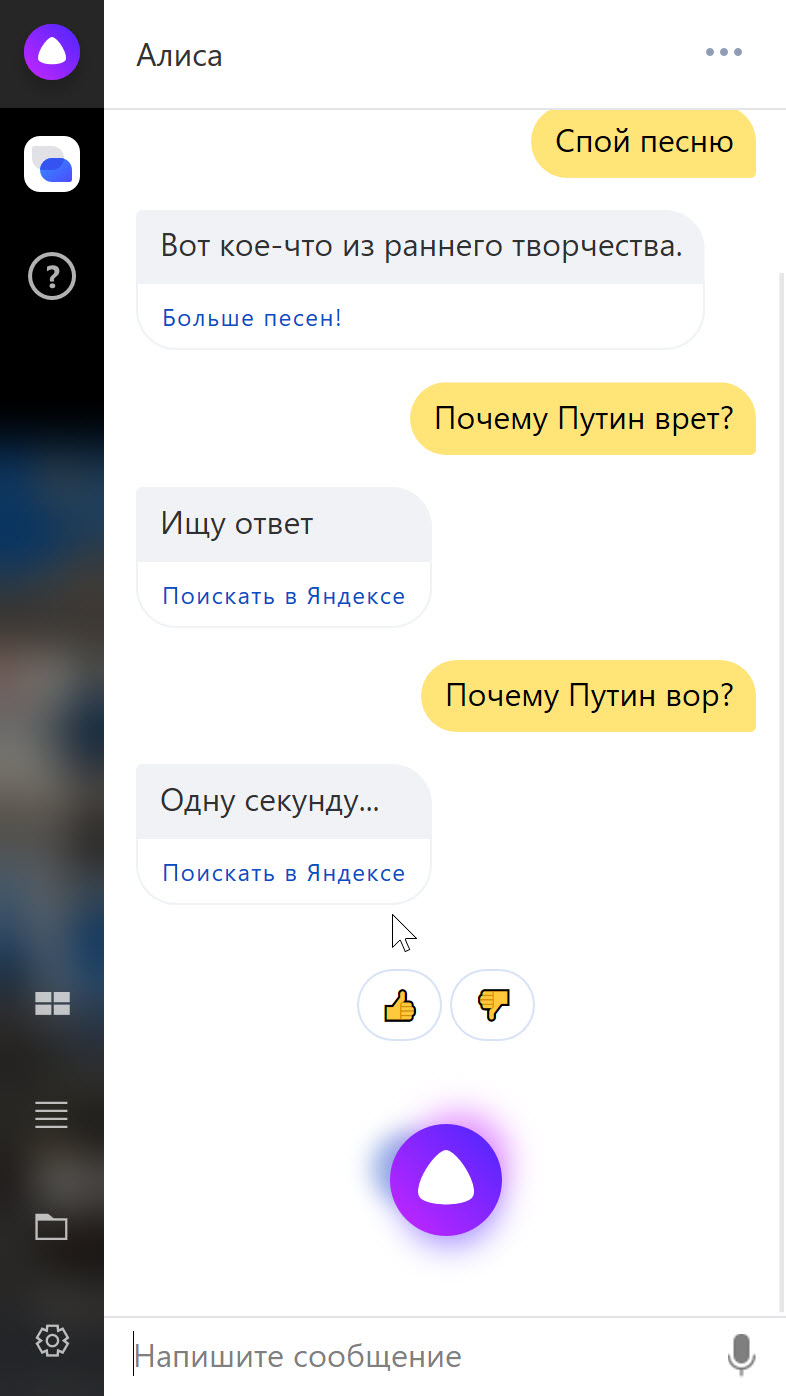Click the purple Alice logo in sidebar
Image resolution: width=786 pixels, height=1396 pixels.
(x=52, y=52)
